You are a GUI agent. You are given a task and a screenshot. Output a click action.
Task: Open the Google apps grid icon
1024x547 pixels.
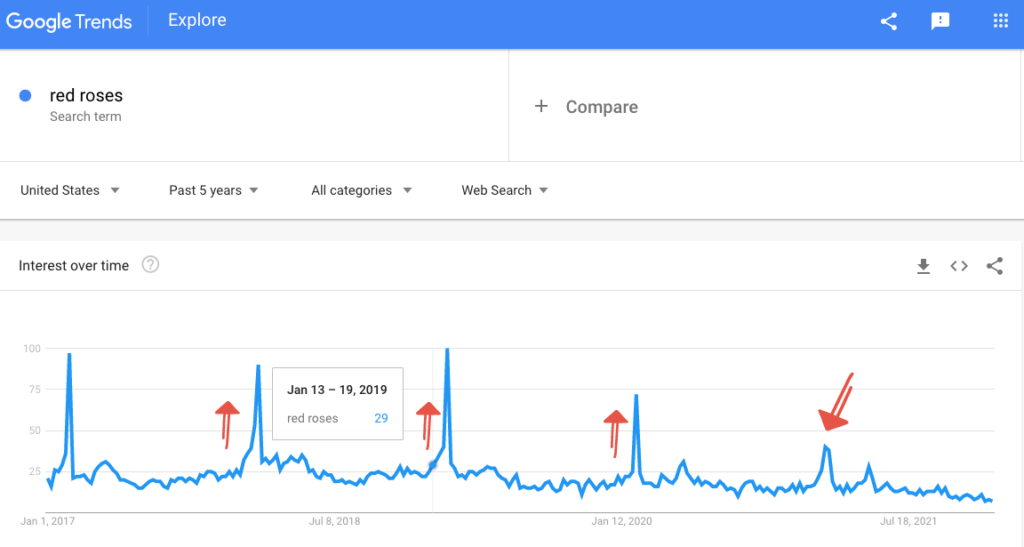1000,21
